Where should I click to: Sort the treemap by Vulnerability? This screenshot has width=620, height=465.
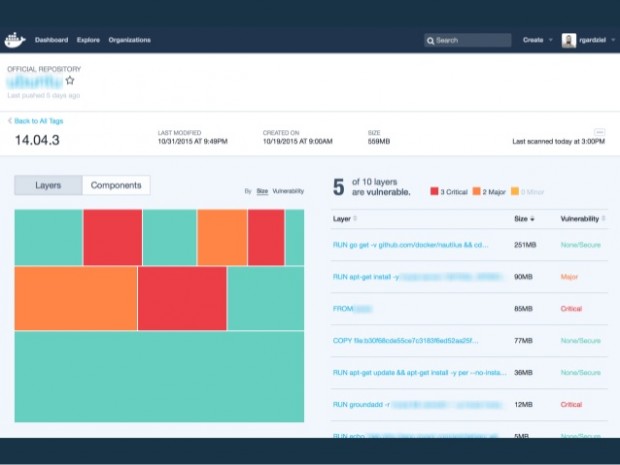point(288,191)
